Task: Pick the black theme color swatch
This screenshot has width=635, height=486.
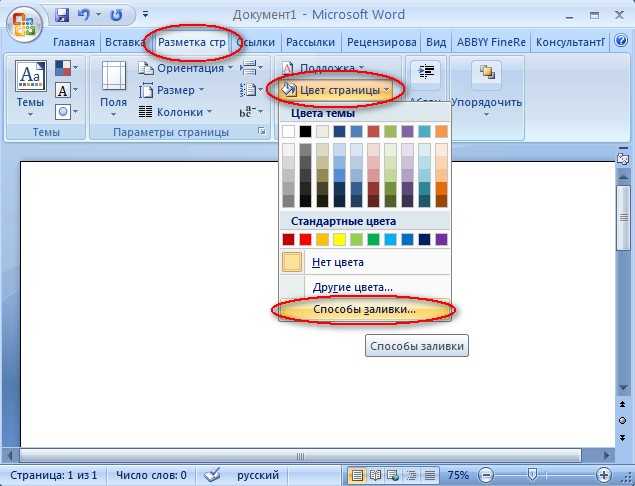Action: pyautogui.click(x=305, y=131)
